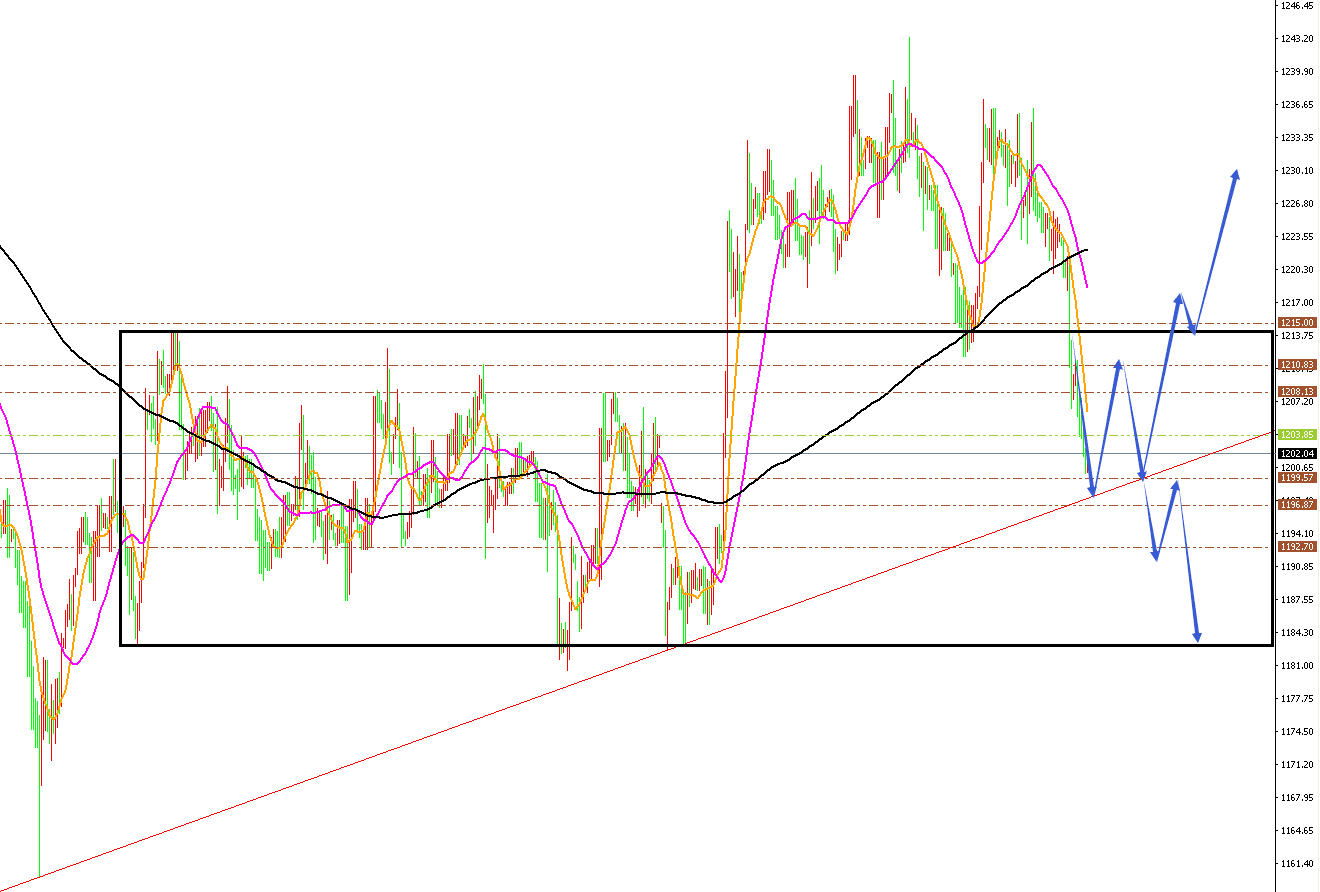This screenshot has width=1320, height=892.
Task: Select the green 1203.85 price label
Action: [x=1297, y=435]
